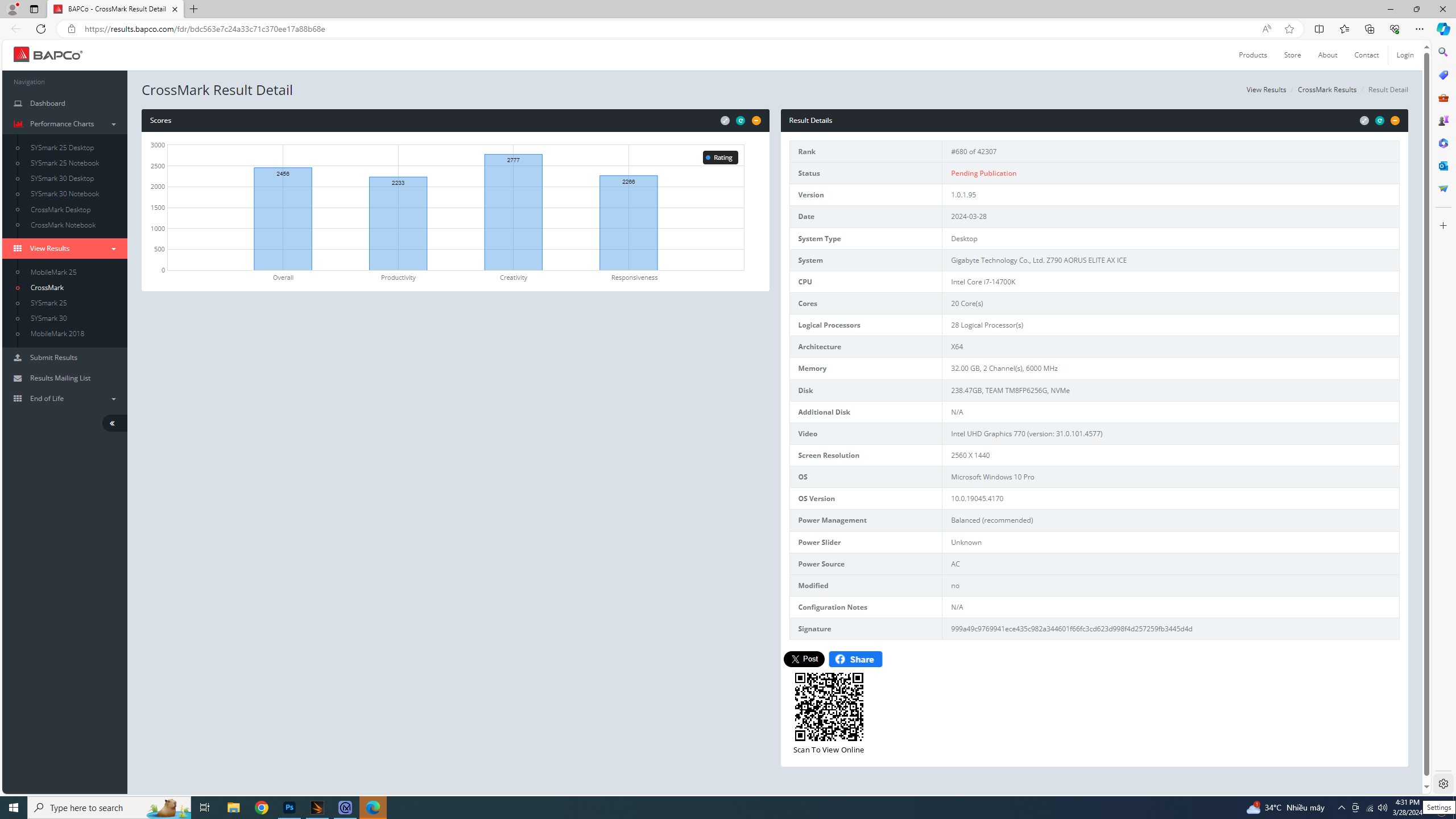The width and height of the screenshot is (1456, 819).
Task: Collapse the View Results section
Action: [65, 248]
